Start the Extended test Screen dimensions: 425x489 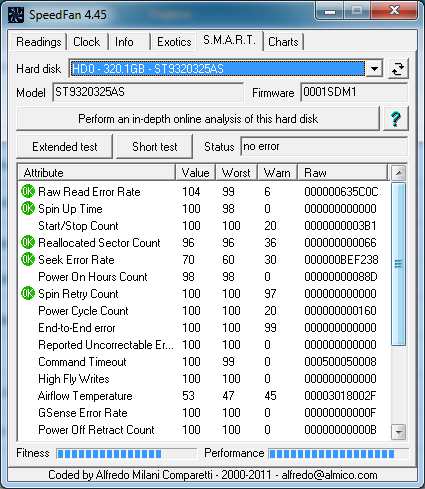[x=65, y=147]
